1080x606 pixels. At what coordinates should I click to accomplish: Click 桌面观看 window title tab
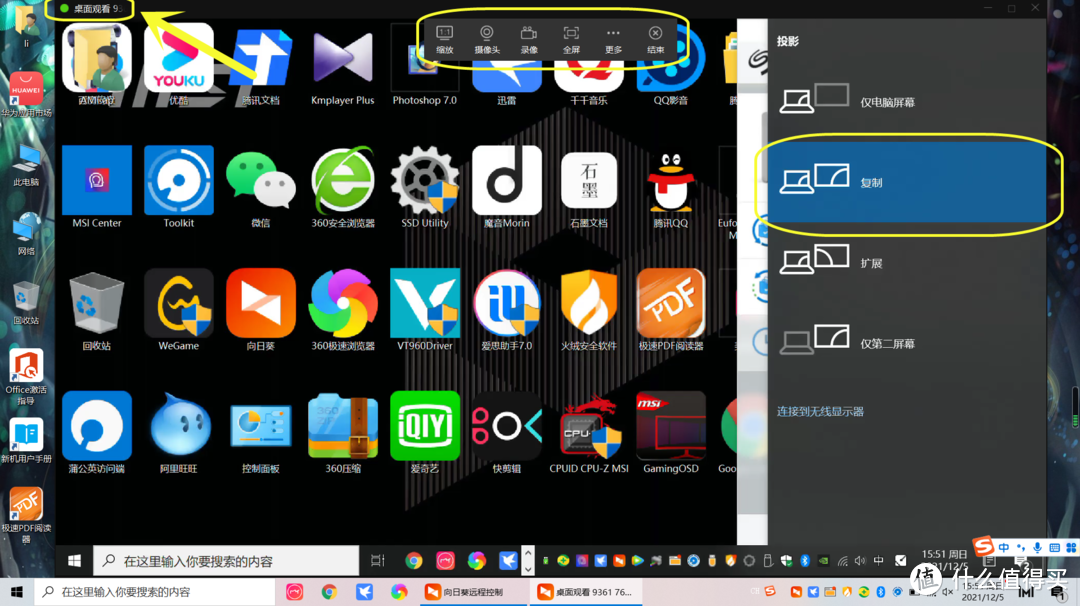(x=90, y=8)
